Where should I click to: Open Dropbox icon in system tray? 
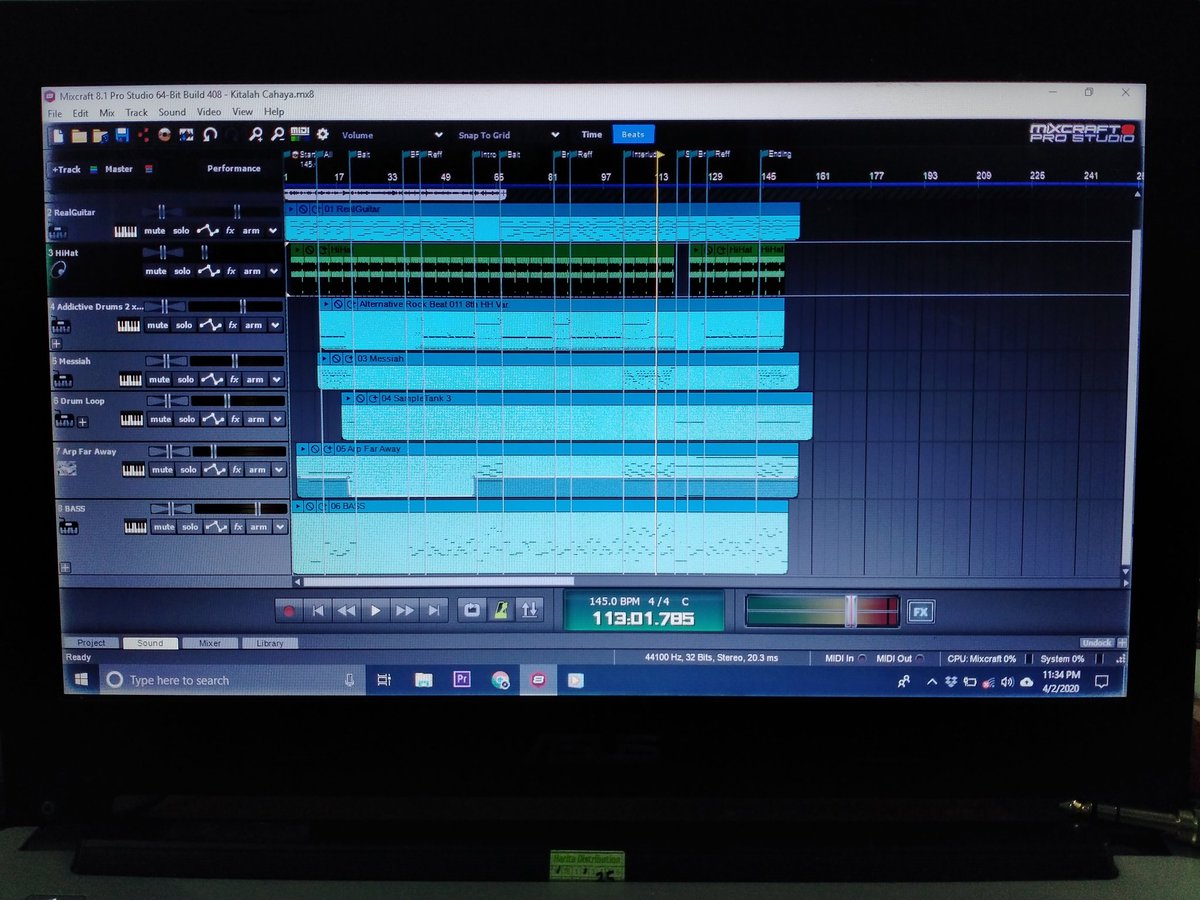[951, 681]
